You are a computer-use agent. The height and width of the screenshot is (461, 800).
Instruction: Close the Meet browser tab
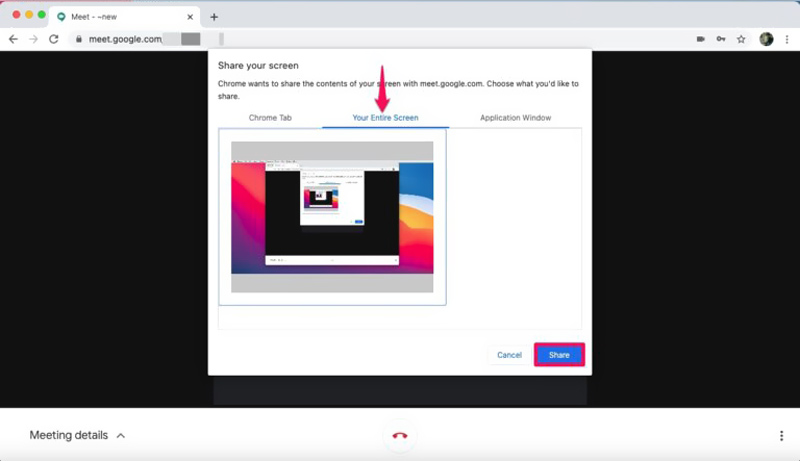pos(190,17)
